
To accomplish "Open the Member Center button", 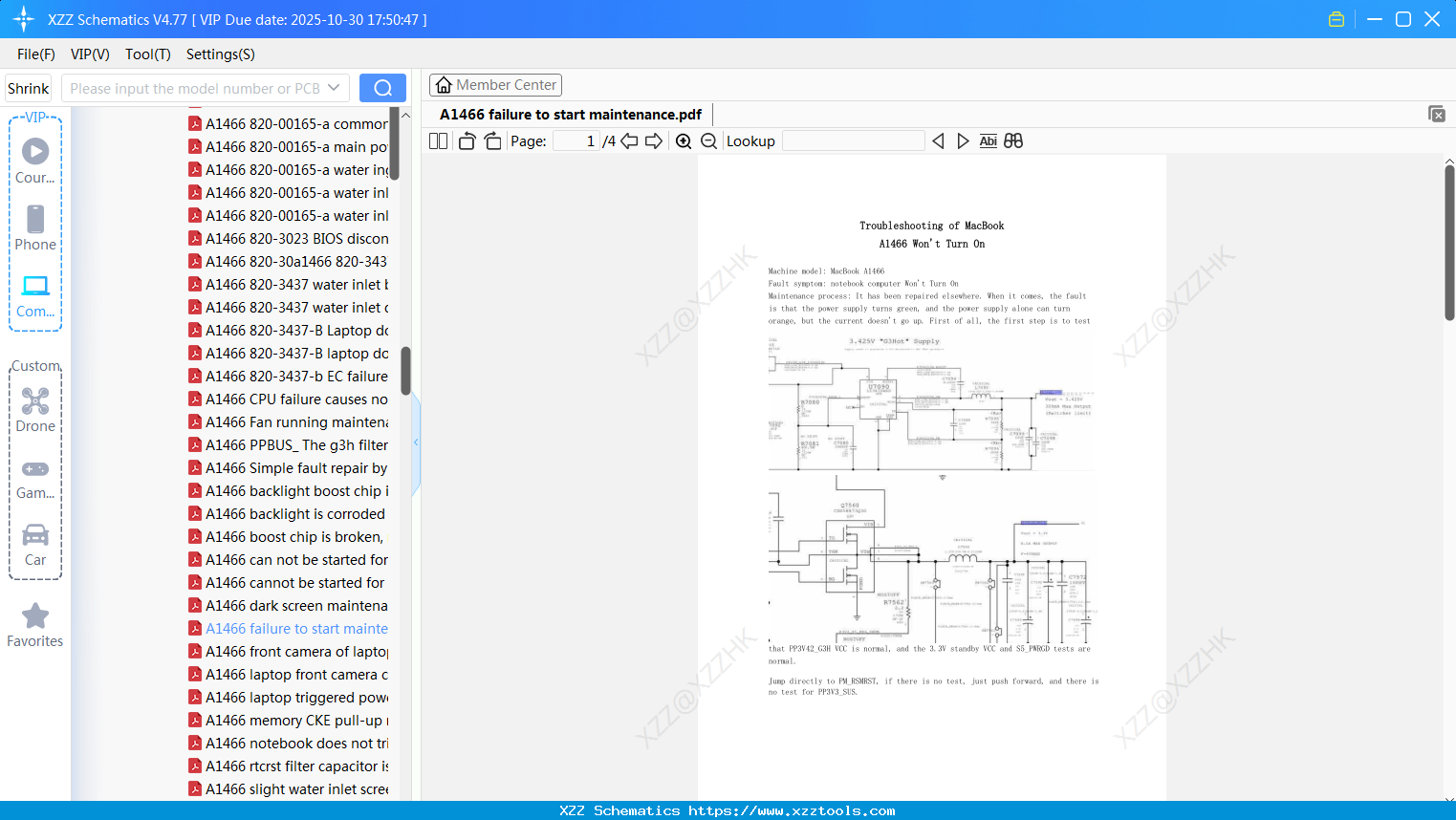I will point(495,85).
